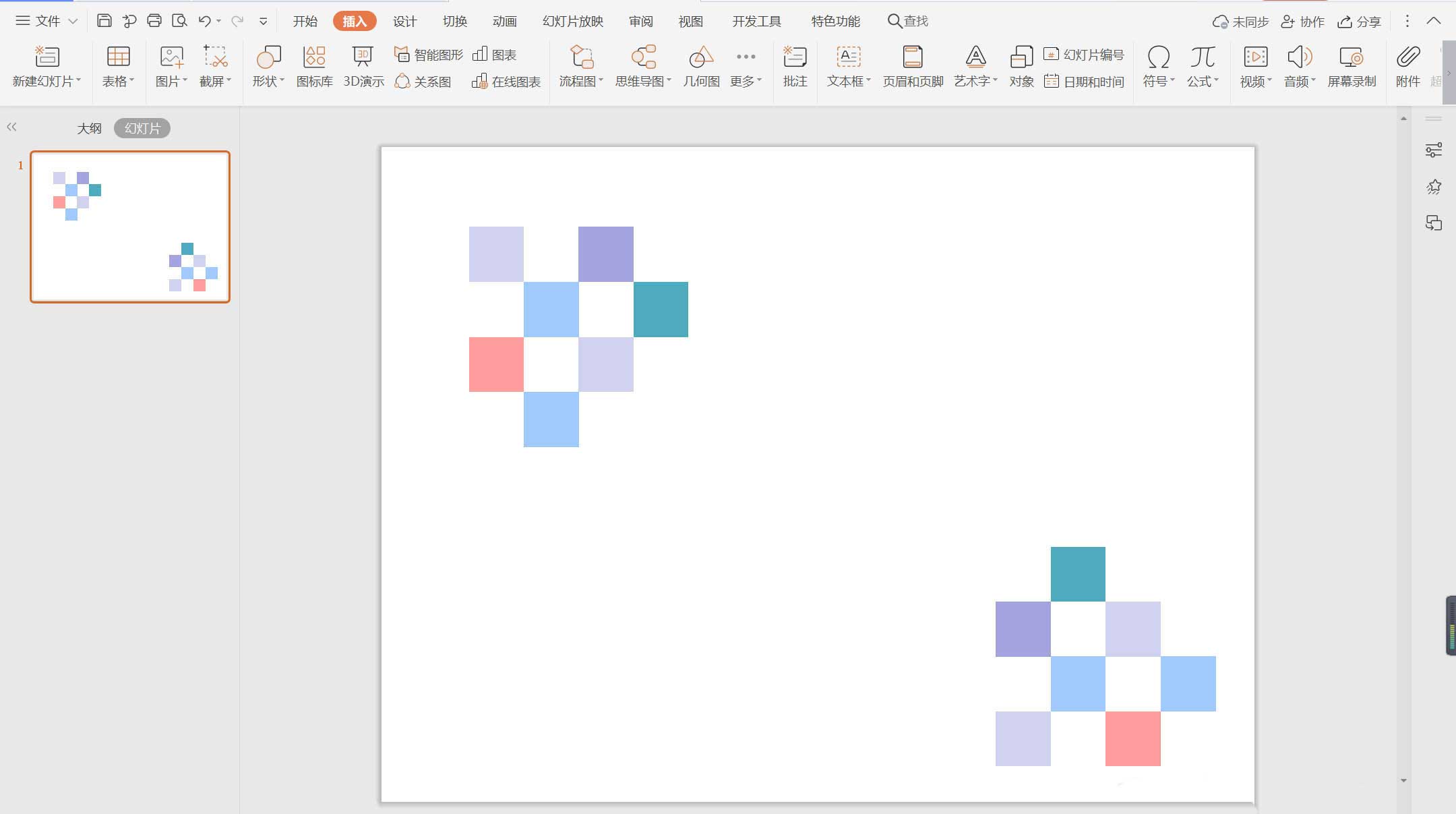Image resolution: width=1456 pixels, height=814 pixels.
Task: Start 屏幕录制 screen recording
Action: coord(1351,67)
